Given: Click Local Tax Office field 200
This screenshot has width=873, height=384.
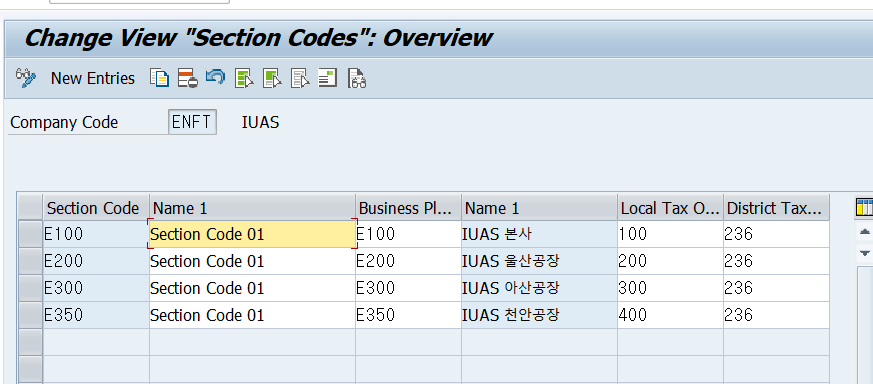Looking at the screenshot, I should [x=670, y=261].
